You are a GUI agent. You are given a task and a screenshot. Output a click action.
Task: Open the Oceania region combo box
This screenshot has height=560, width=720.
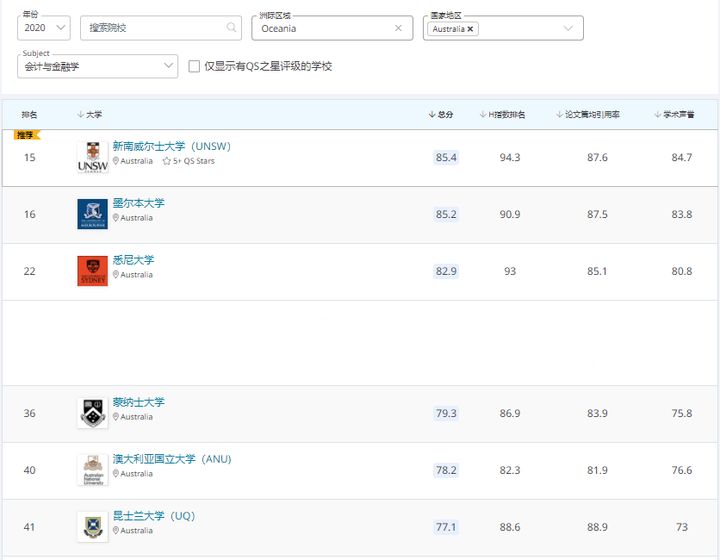tap(332, 28)
